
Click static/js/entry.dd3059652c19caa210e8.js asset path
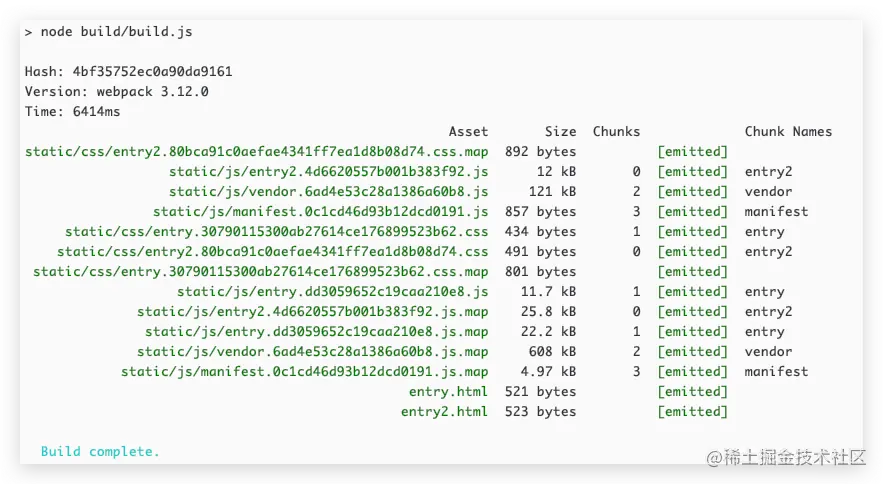[332, 292]
